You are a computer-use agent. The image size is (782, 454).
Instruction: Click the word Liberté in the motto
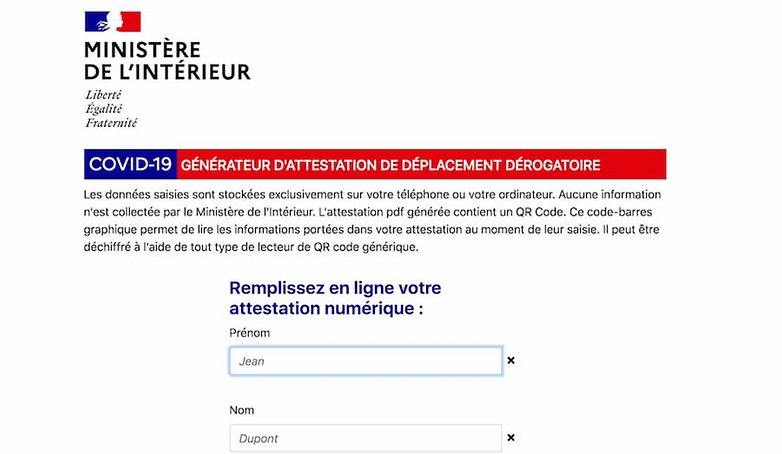pos(103,94)
